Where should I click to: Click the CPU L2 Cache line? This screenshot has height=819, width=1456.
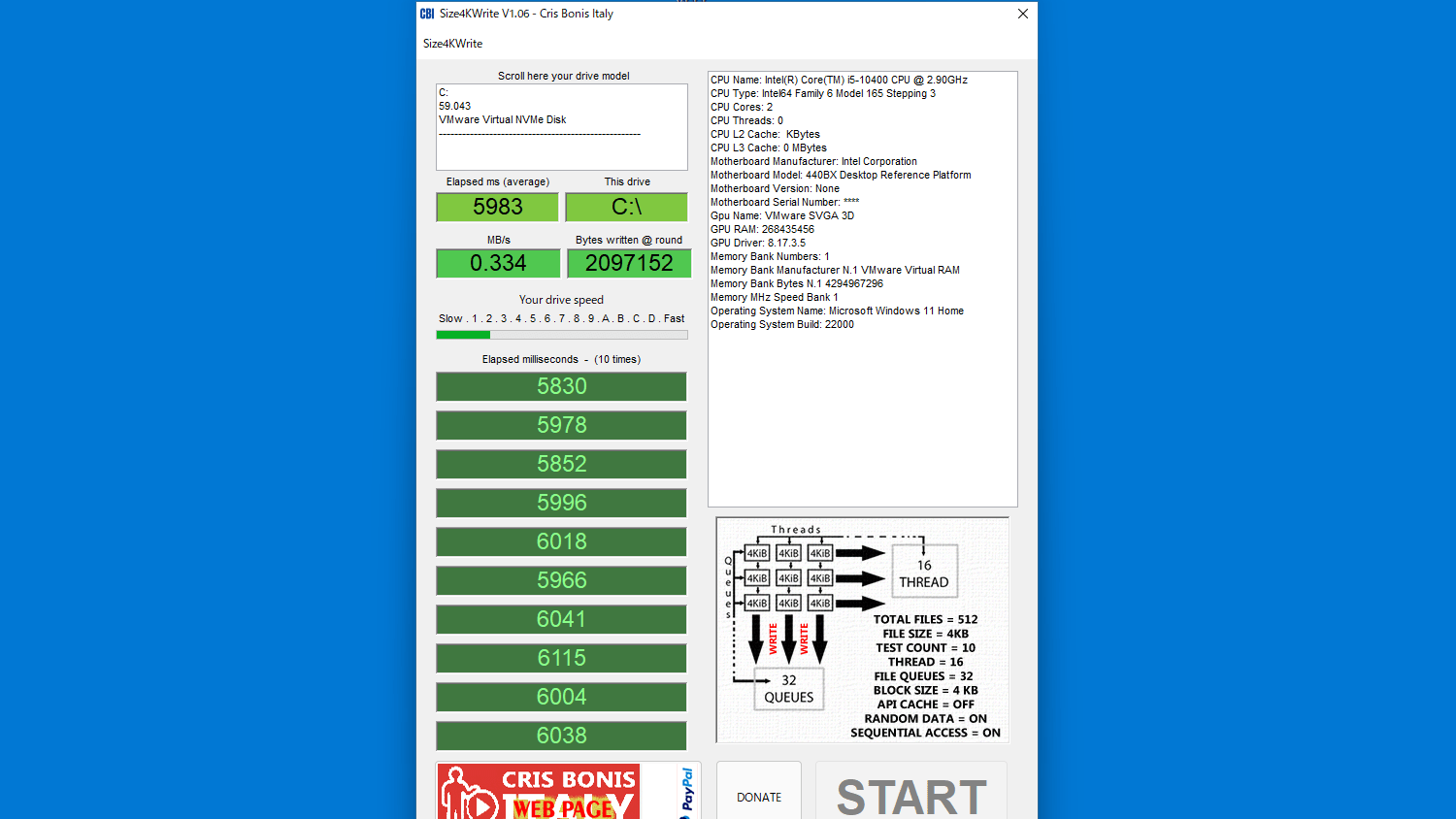point(765,134)
